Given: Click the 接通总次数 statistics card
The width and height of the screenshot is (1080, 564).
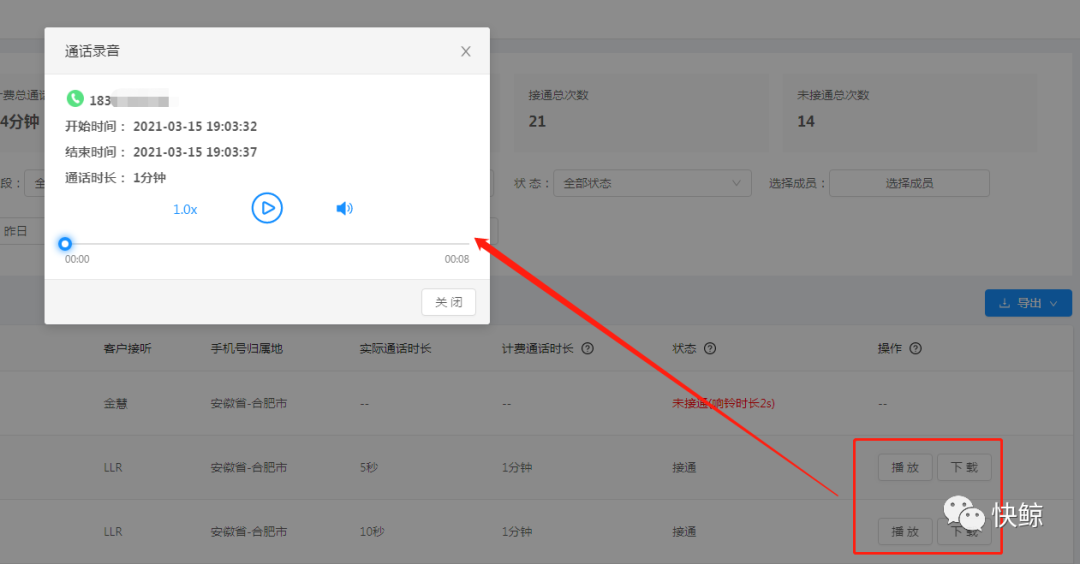Looking at the screenshot, I should click(641, 110).
